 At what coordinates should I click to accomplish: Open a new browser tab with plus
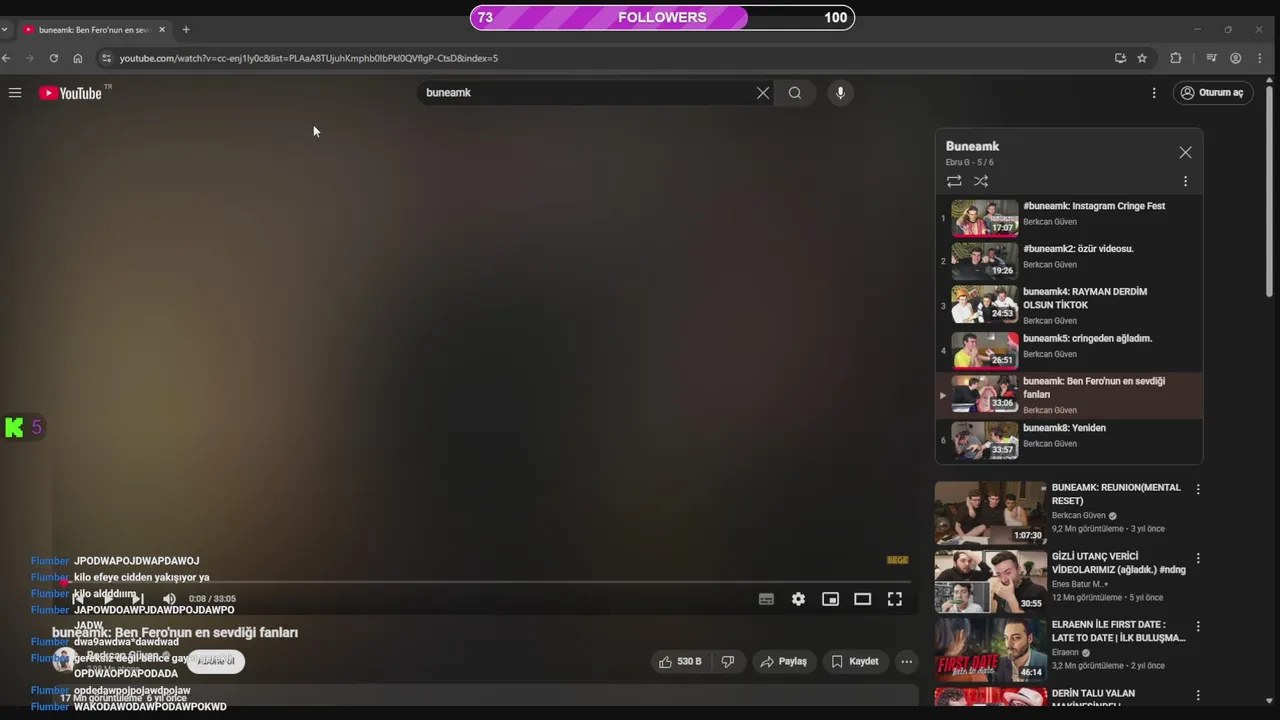(x=186, y=30)
